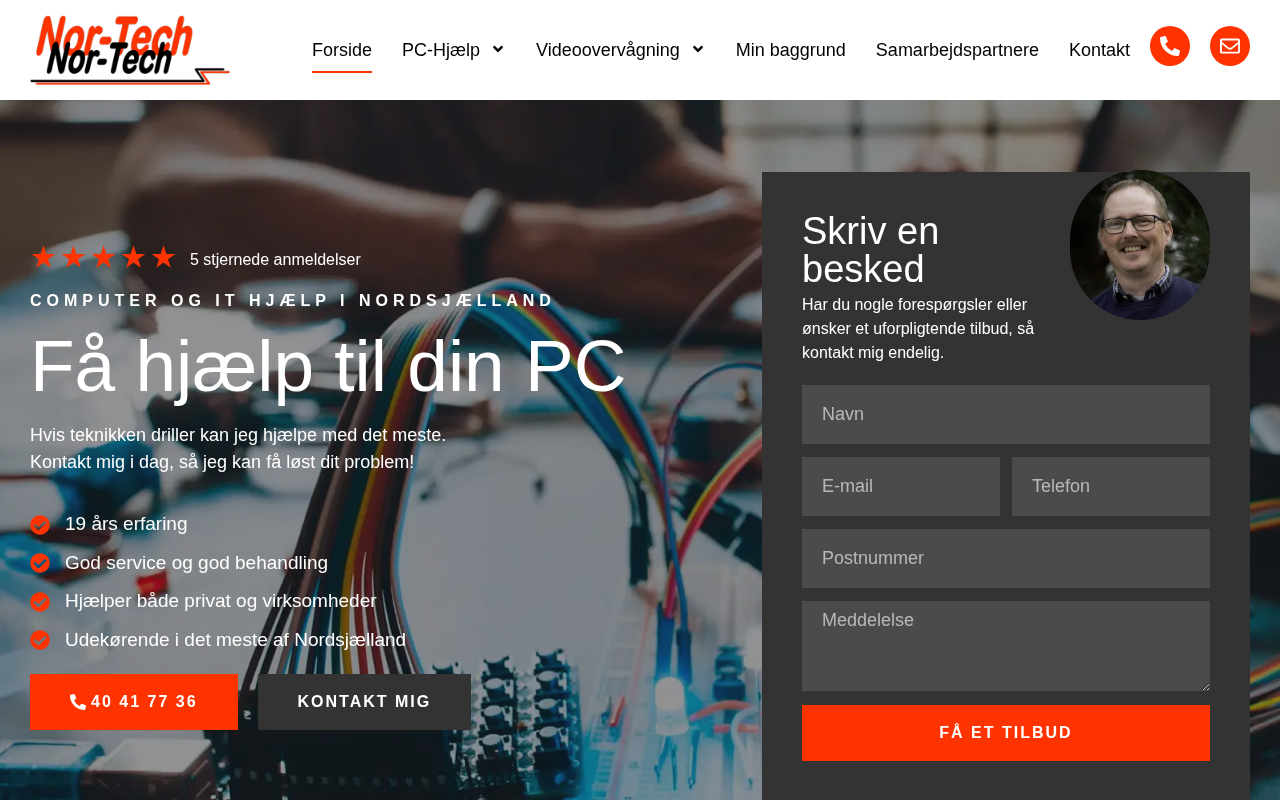Open the Kontakt menu link
Viewport: 1280px width, 800px height.
(1099, 50)
